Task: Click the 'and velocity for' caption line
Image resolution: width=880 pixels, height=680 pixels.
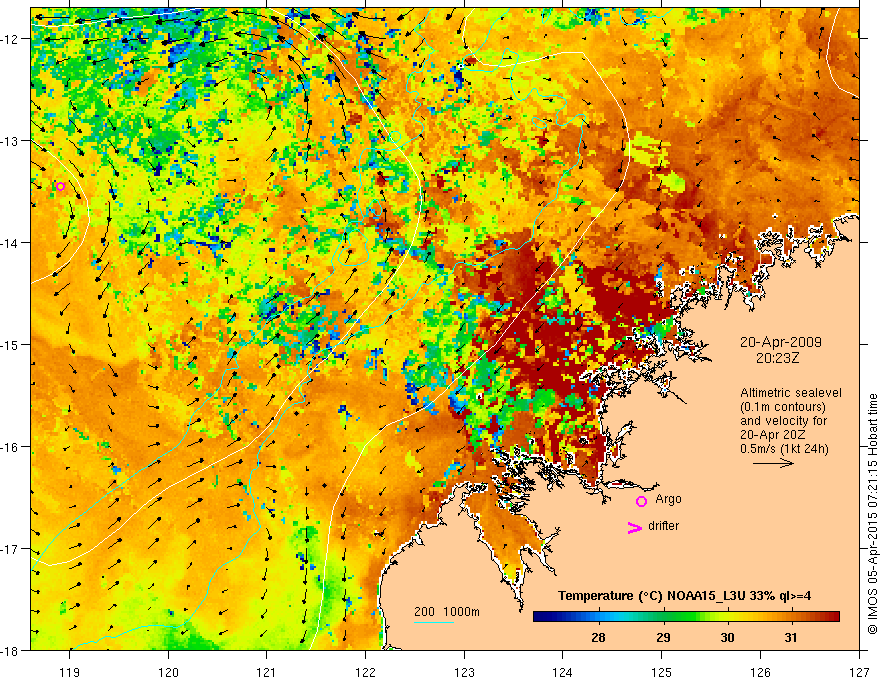Action: 783,421
